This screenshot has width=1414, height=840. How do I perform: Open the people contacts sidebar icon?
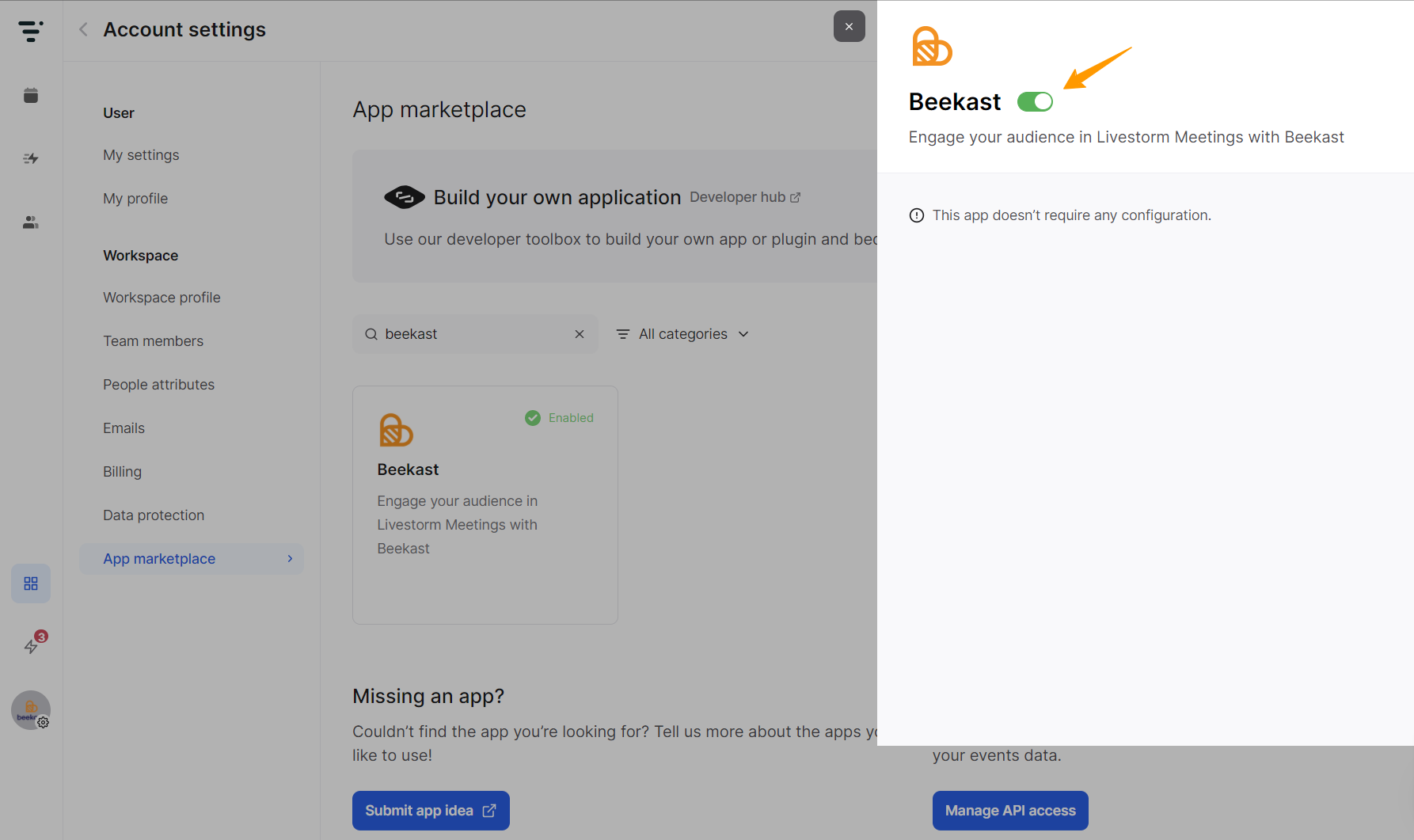(x=31, y=222)
